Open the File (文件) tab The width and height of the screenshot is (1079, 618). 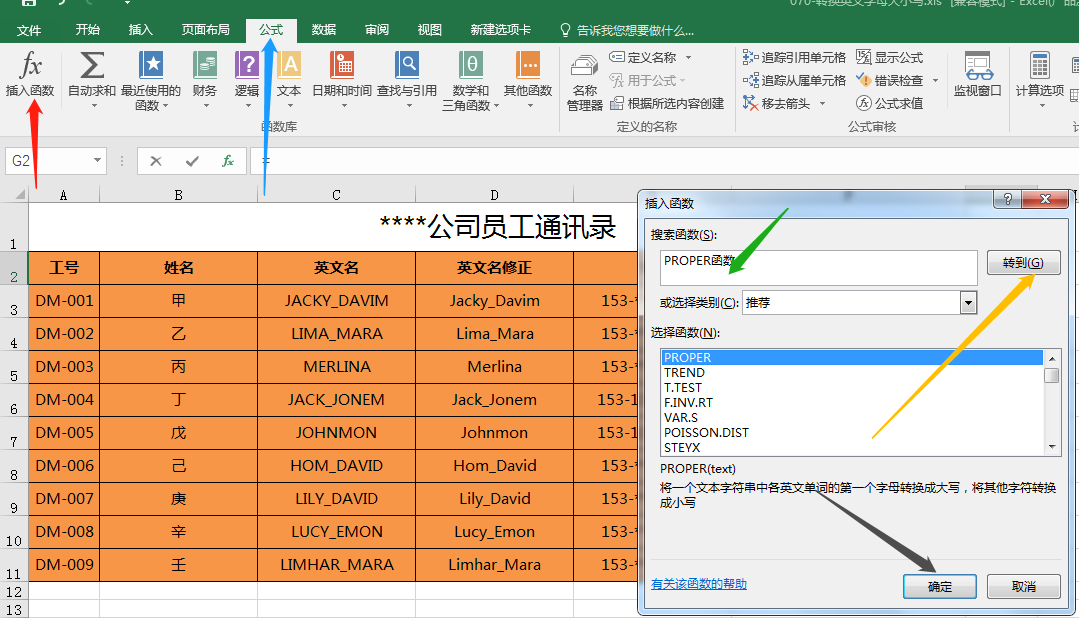[x=29, y=30]
